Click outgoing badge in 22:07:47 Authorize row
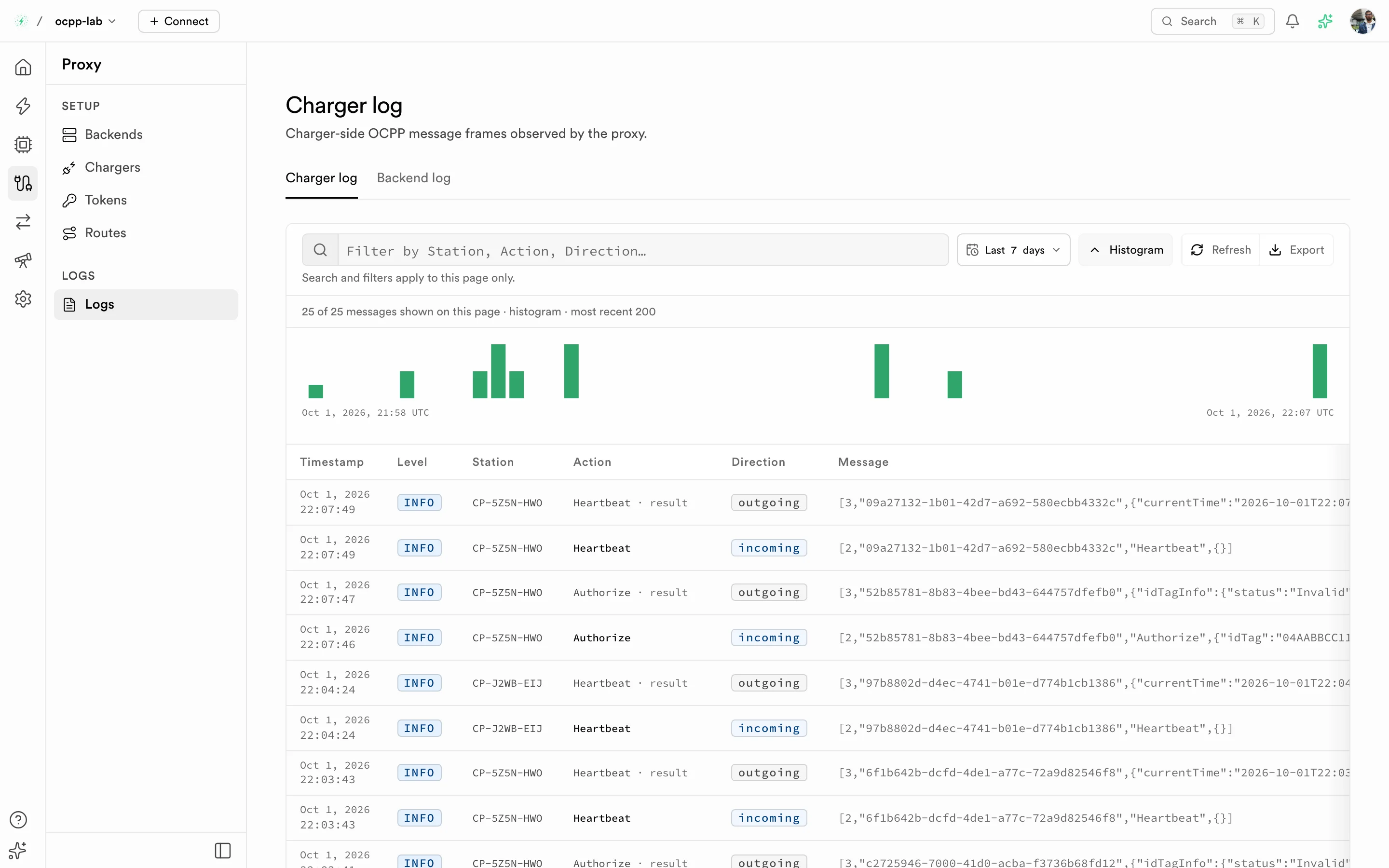This screenshot has width=1389, height=868. pyautogui.click(x=769, y=593)
